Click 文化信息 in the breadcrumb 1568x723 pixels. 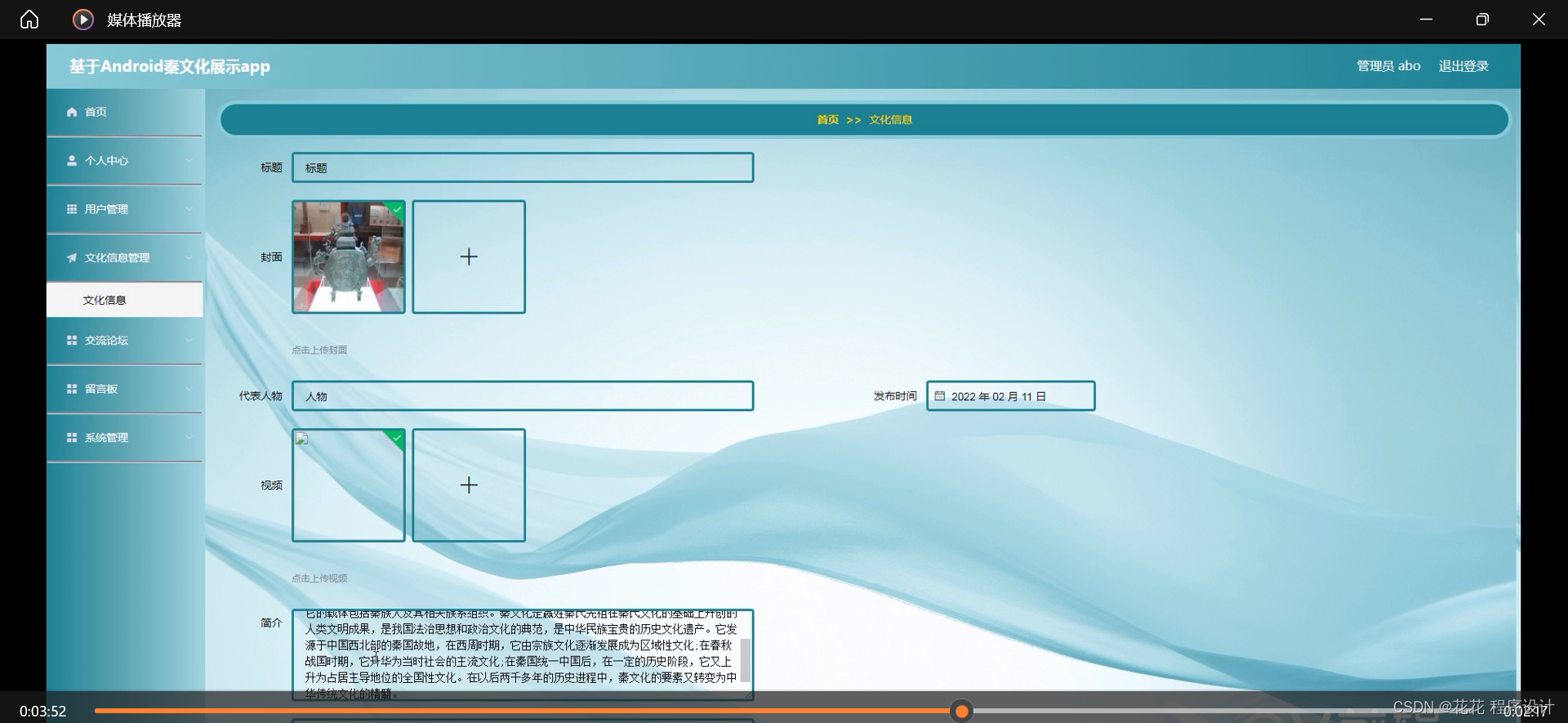pyautogui.click(x=890, y=120)
